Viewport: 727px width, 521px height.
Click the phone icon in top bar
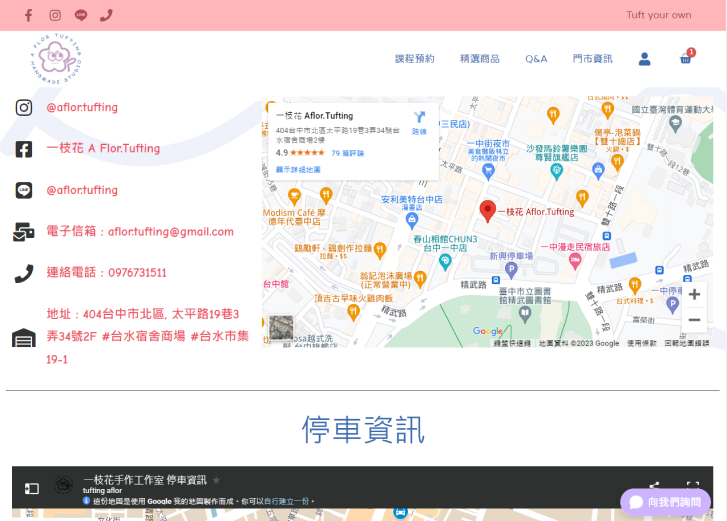106,15
